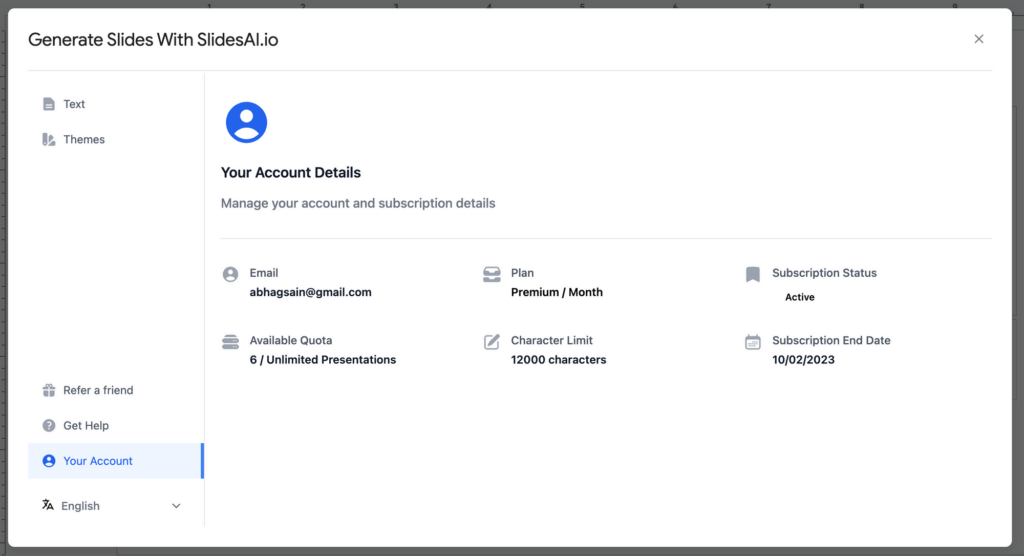Click the Email person icon
1024x556 pixels.
(230, 274)
